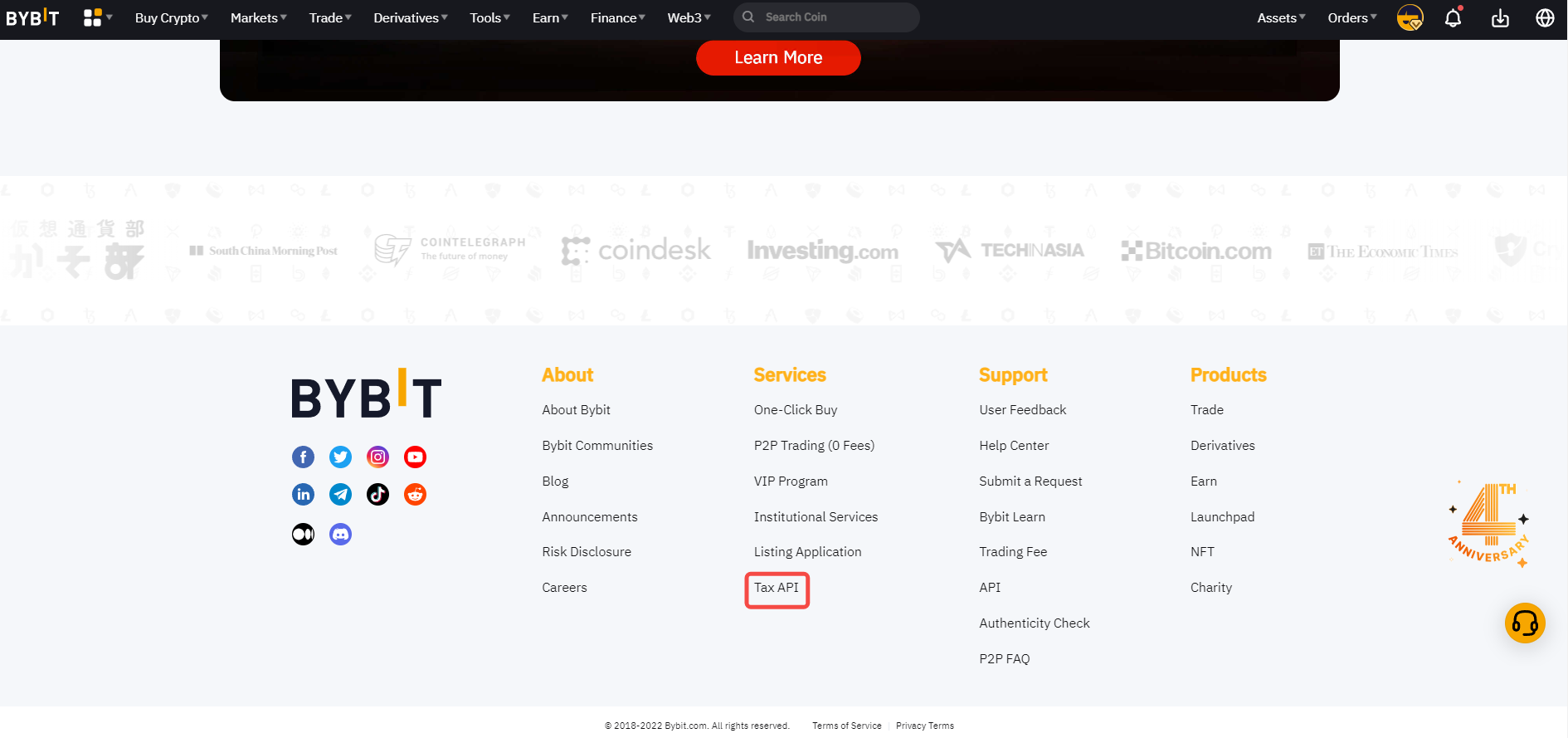
Task: Open the notifications bell icon
Action: pyautogui.click(x=1453, y=18)
